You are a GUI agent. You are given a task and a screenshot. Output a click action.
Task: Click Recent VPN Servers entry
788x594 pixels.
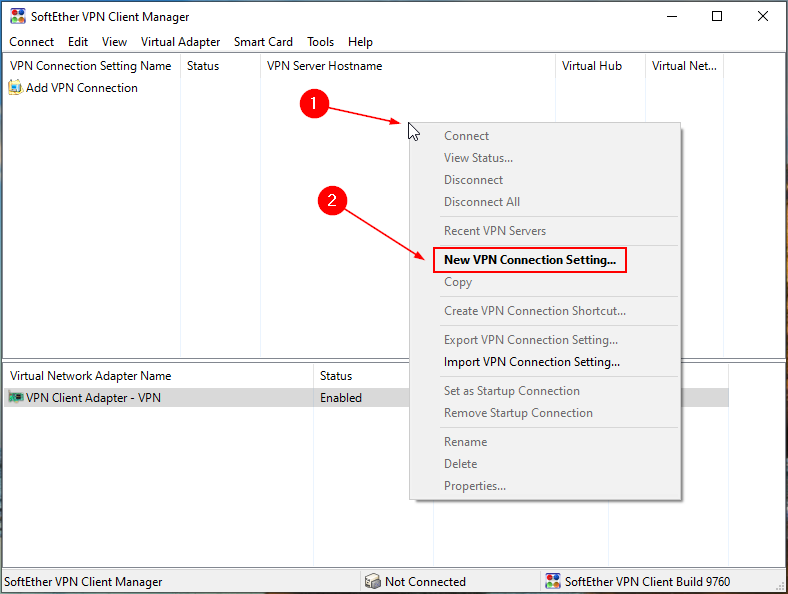pyautogui.click(x=545, y=231)
